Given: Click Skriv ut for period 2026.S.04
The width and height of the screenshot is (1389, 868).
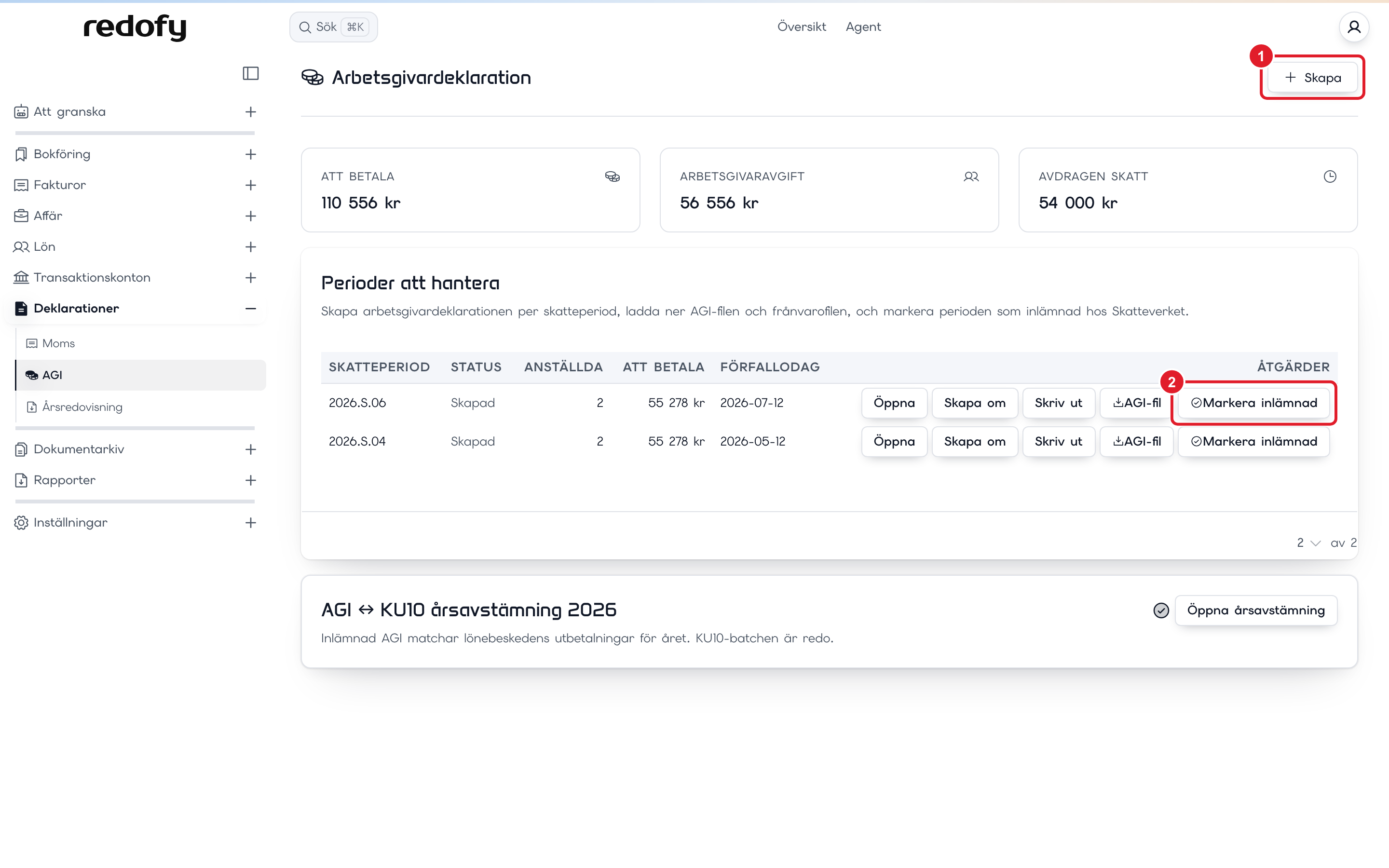Looking at the screenshot, I should tap(1059, 441).
